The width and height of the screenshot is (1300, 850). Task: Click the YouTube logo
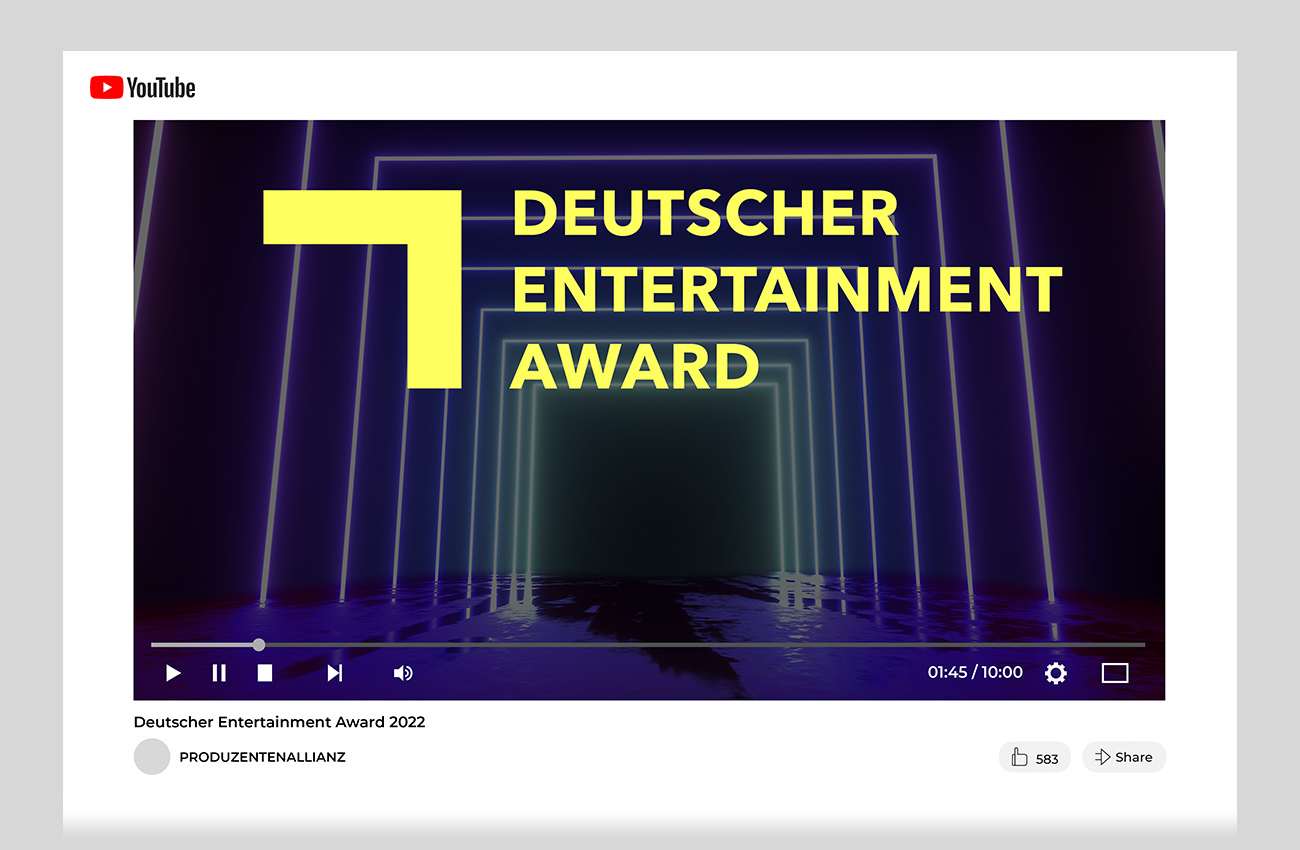pyautogui.click(x=143, y=88)
